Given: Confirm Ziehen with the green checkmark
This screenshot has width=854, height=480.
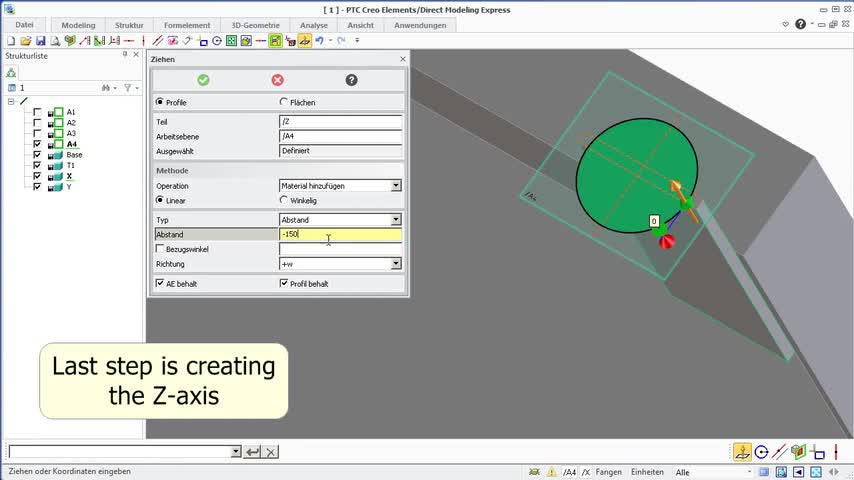Looking at the screenshot, I should 203,80.
